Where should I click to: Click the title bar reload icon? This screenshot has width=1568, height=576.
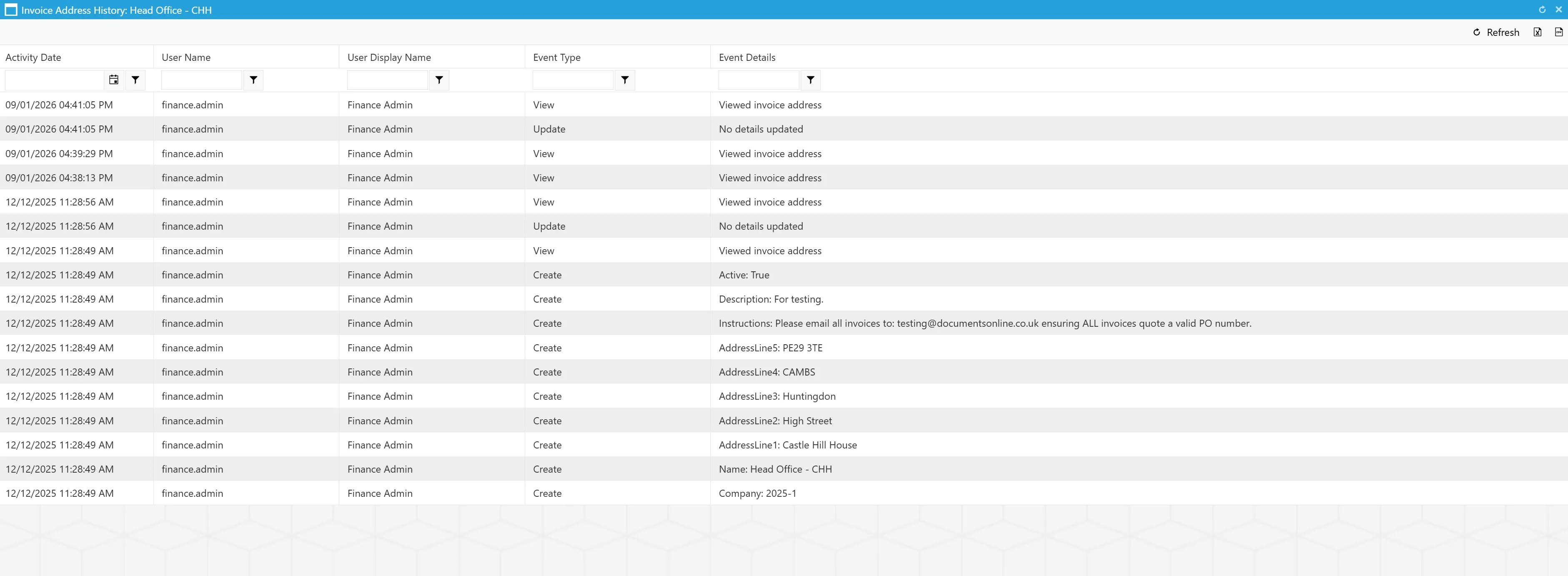1543,10
